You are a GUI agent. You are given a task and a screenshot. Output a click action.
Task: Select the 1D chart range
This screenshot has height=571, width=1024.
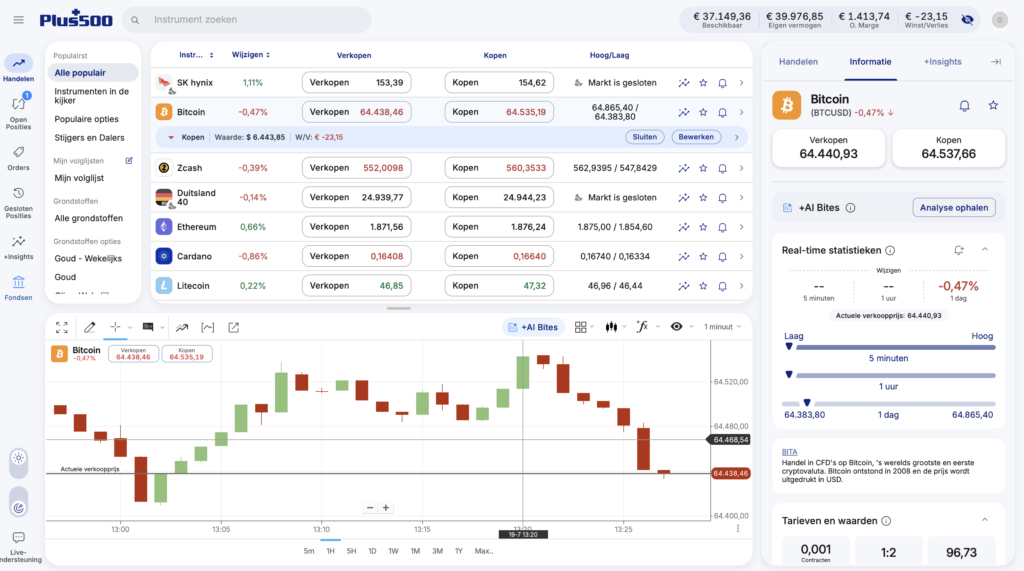[372, 551]
